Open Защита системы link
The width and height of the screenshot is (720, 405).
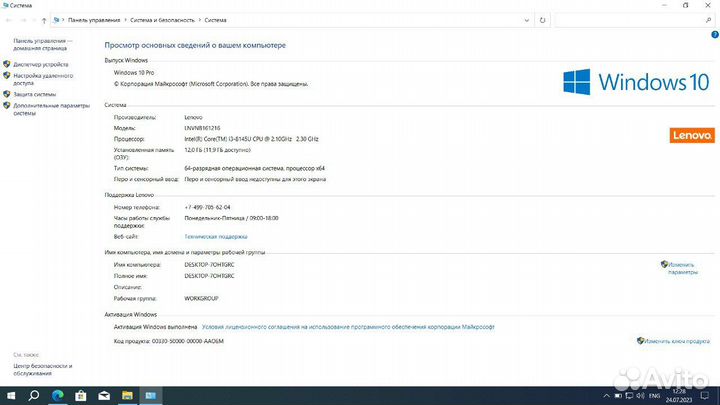34,94
